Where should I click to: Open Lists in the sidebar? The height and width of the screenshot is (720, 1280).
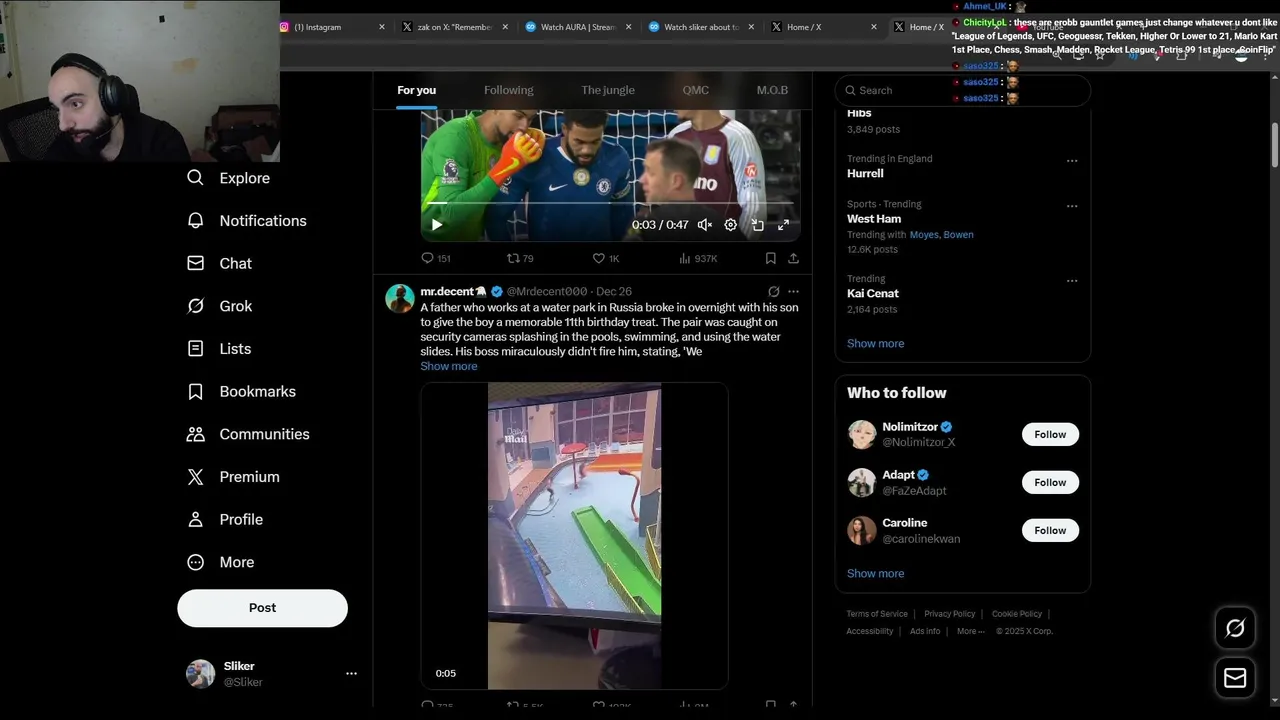click(x=219, y=349)
